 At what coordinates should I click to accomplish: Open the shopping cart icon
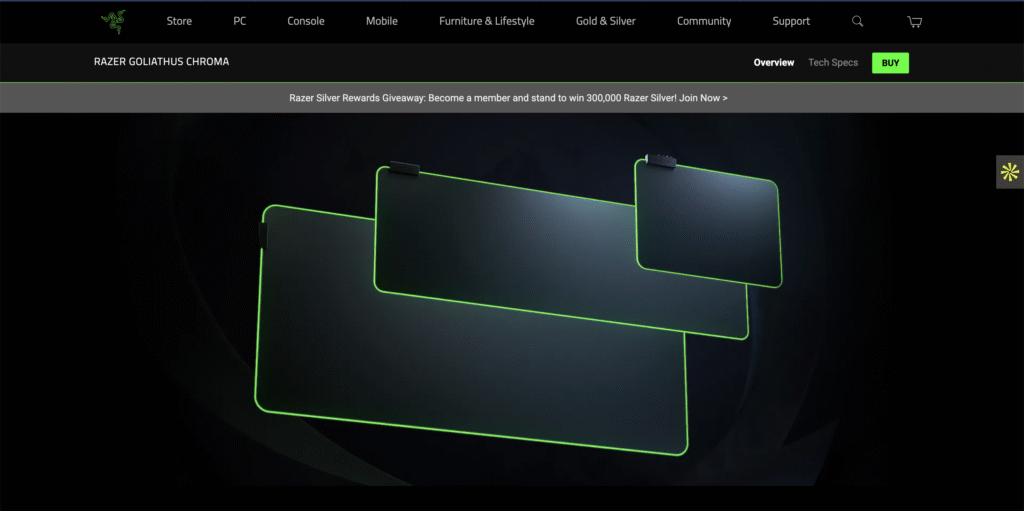tap(914, 22)
